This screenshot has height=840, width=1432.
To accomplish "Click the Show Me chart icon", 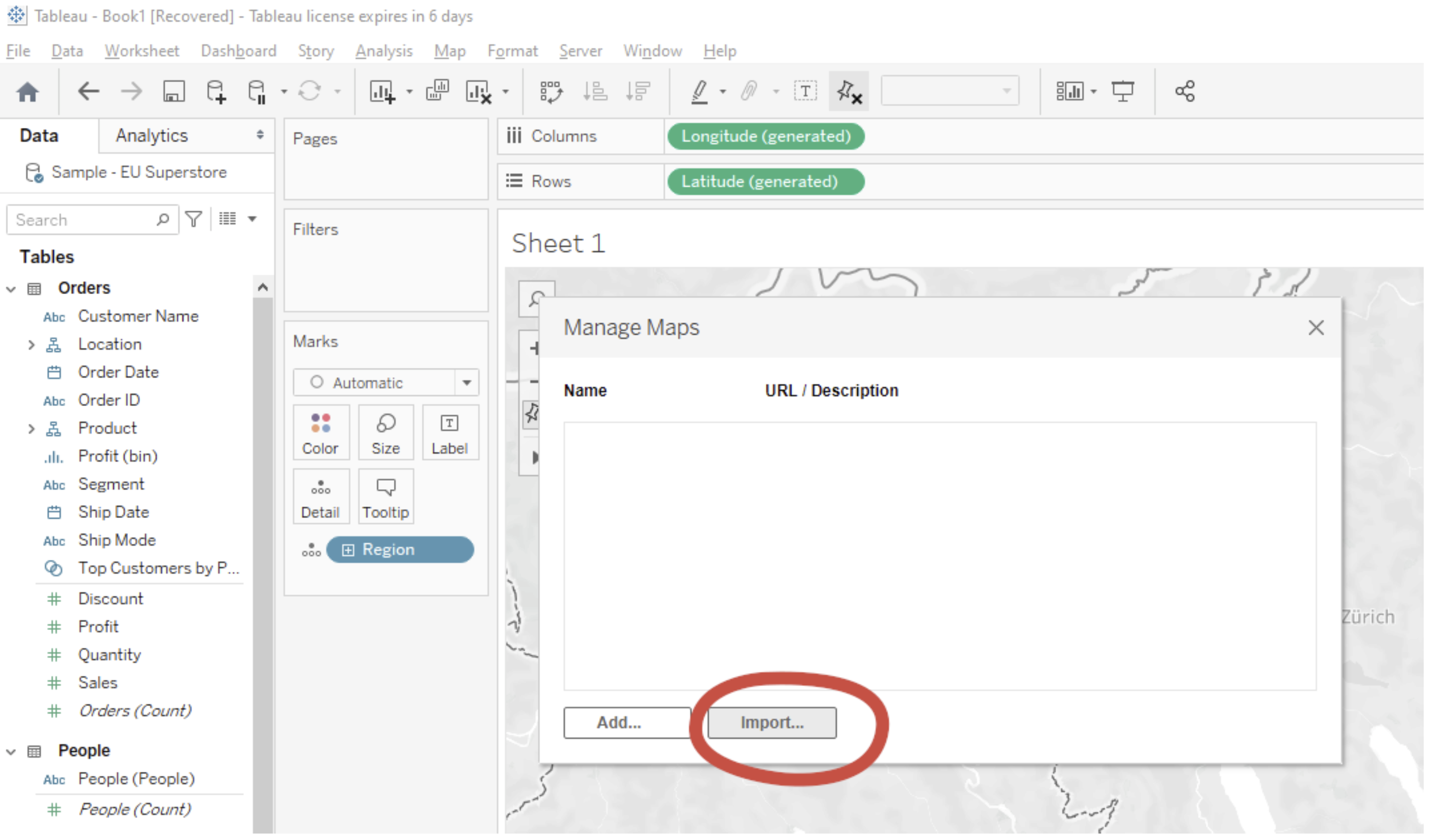I will pyautogui.click(x=1070, y=92).
